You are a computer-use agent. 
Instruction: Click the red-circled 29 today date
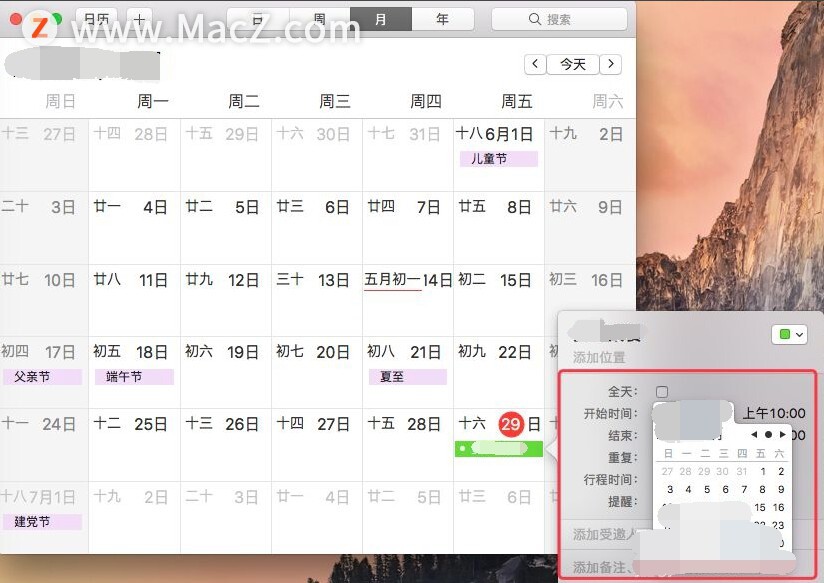click(x=511, y=424)
